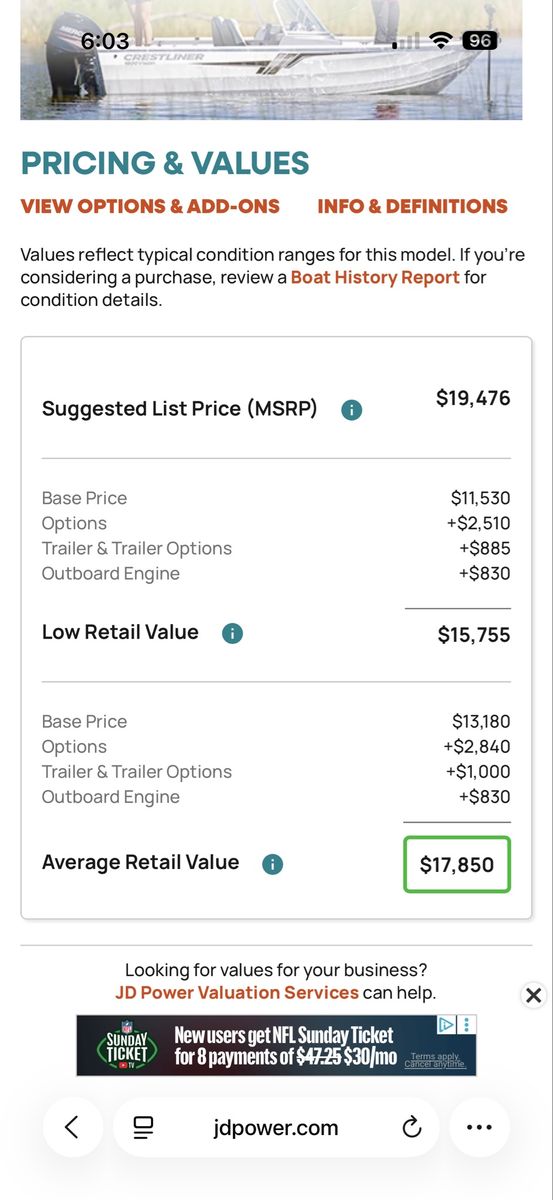The width and height of the screenshot is (553, 1200).
Task: Open Info & Definitions link
Action: [x=412, y=207]
